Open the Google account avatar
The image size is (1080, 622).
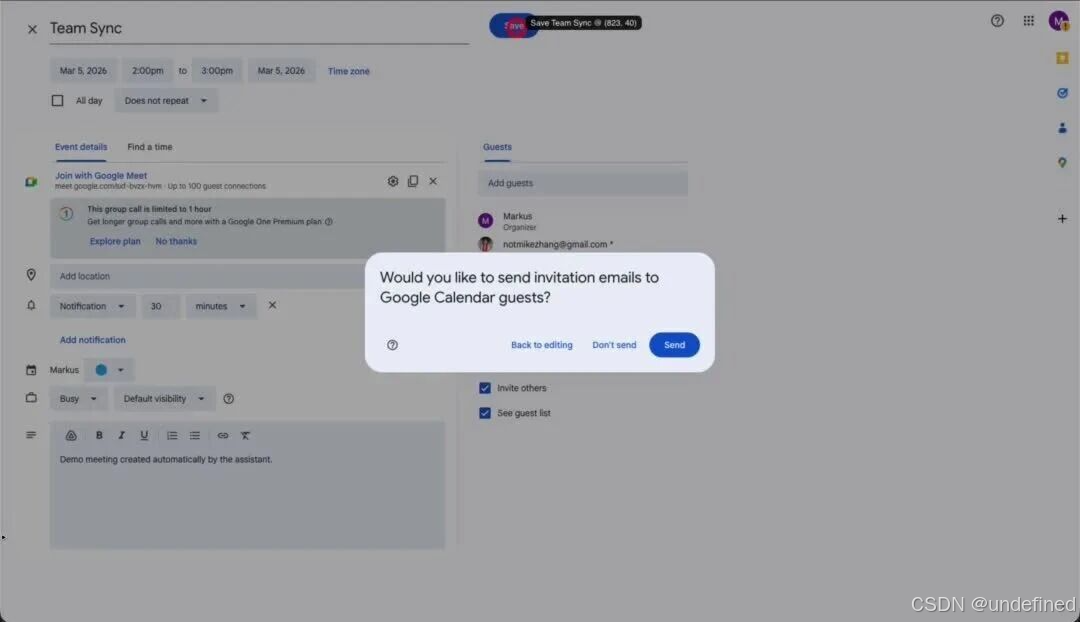(x=1059, y=21)
